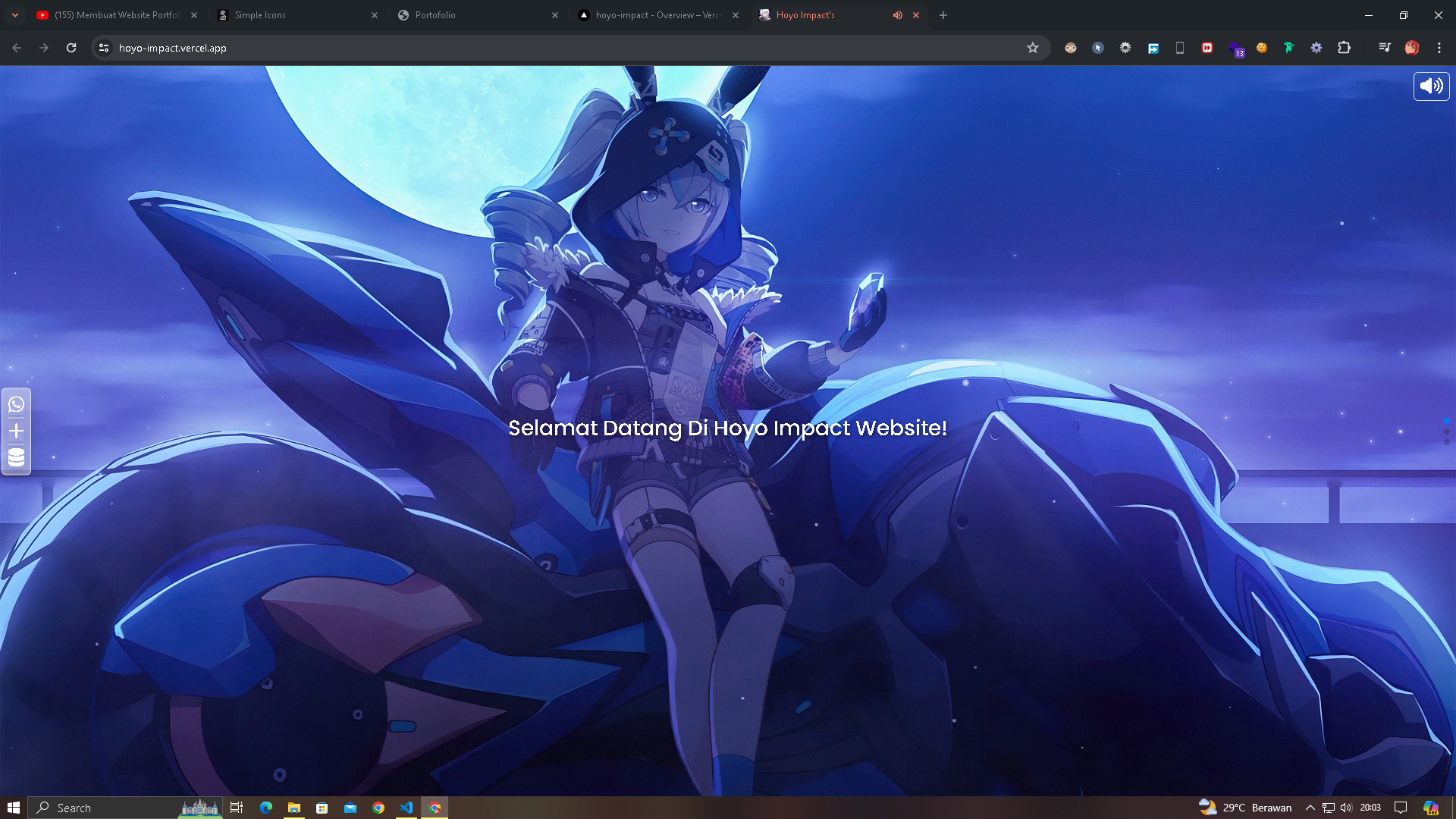This screenshot has height=819, width=1456.
Task: Click the database stack icon in the sidebar
Action: (x=16, y=457)
